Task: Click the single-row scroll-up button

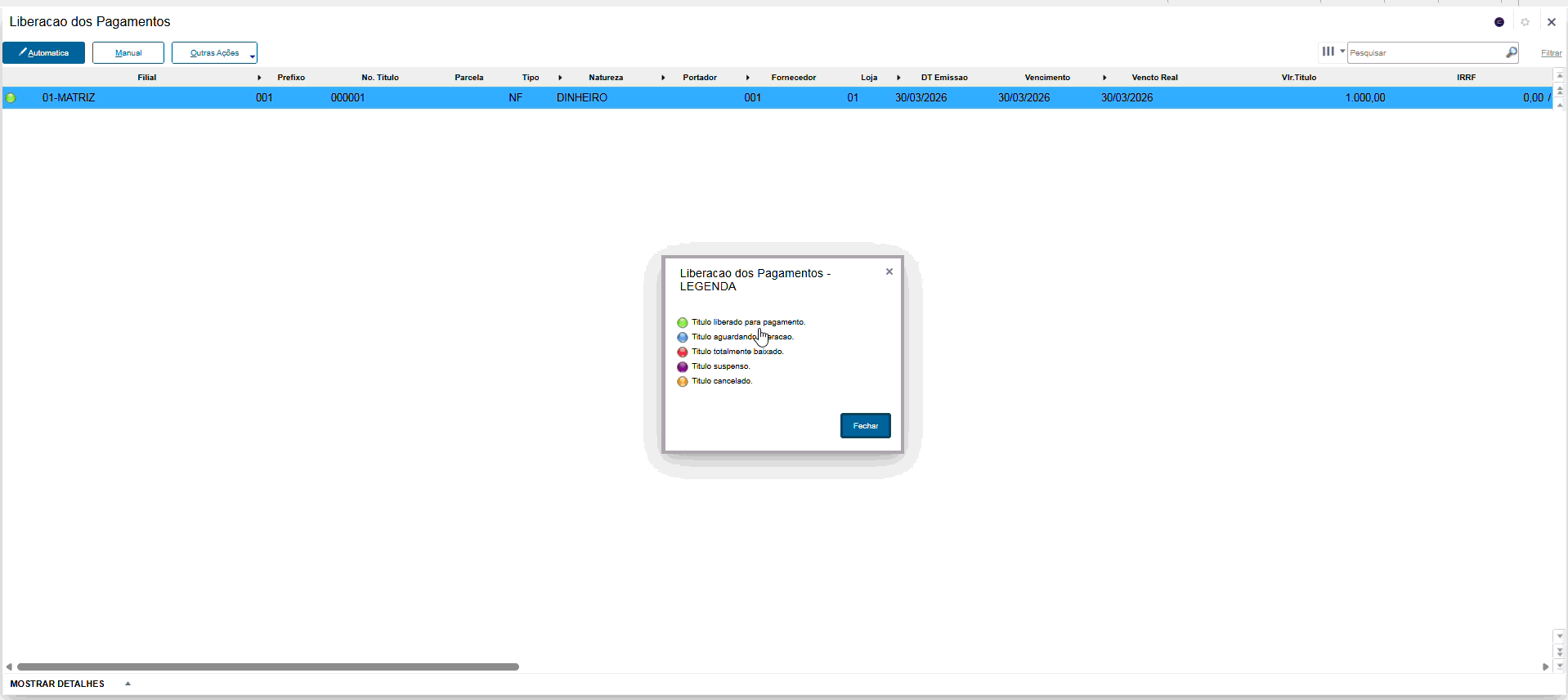Action: point(1560,104)
